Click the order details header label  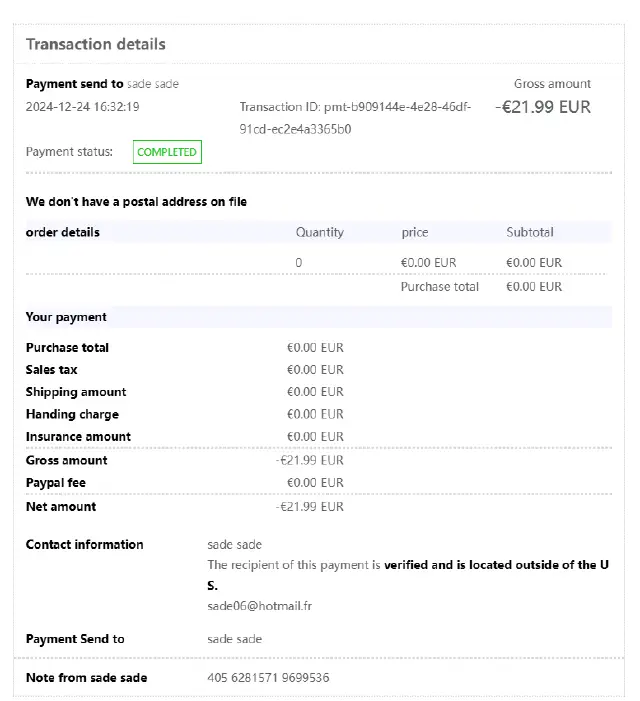click(63, 232)
